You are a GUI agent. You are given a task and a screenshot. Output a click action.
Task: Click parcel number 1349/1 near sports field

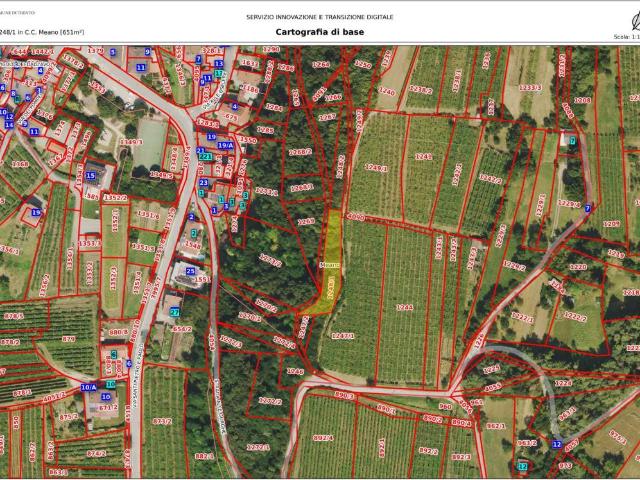coord(131,142)
